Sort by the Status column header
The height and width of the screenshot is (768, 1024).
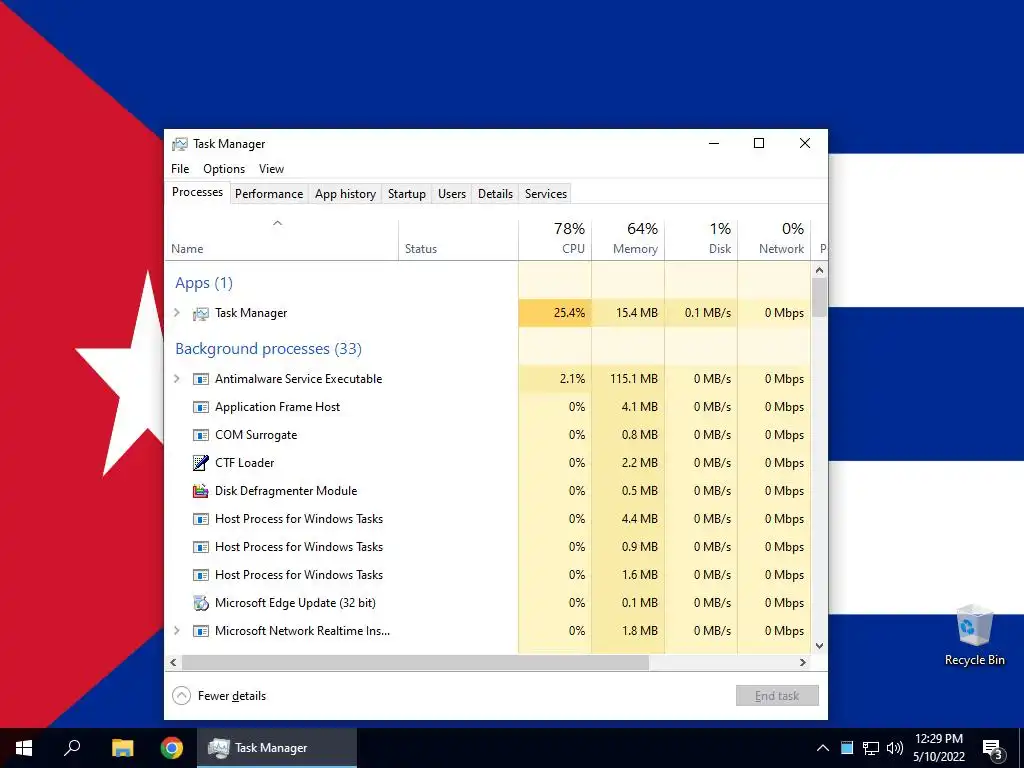click(x=458, y=240)
